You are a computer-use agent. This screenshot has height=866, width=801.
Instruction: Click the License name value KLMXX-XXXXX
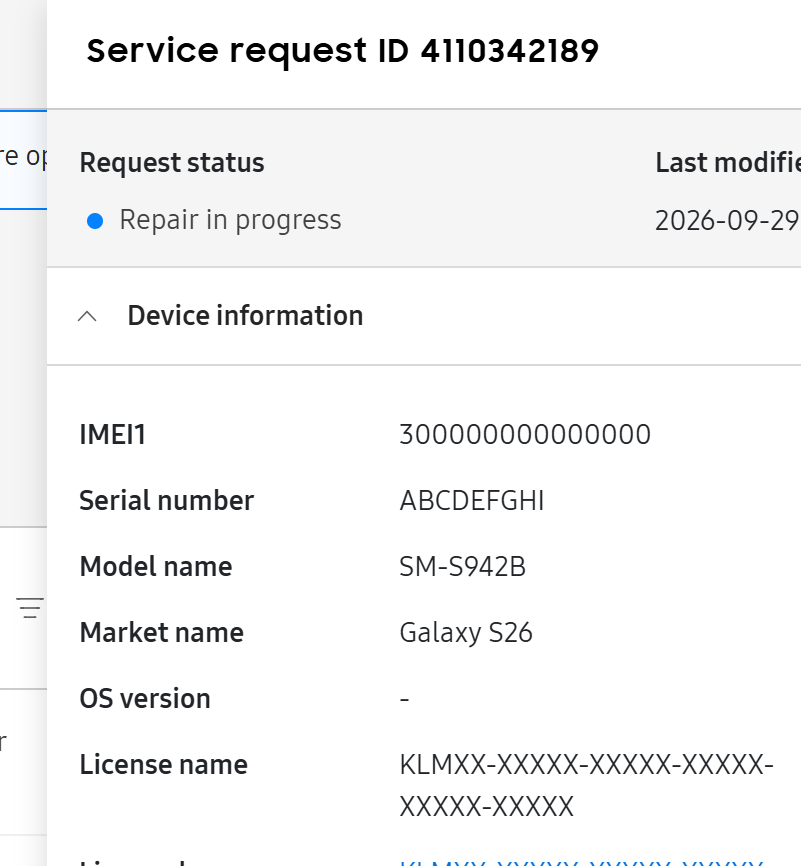click(586, 785)
